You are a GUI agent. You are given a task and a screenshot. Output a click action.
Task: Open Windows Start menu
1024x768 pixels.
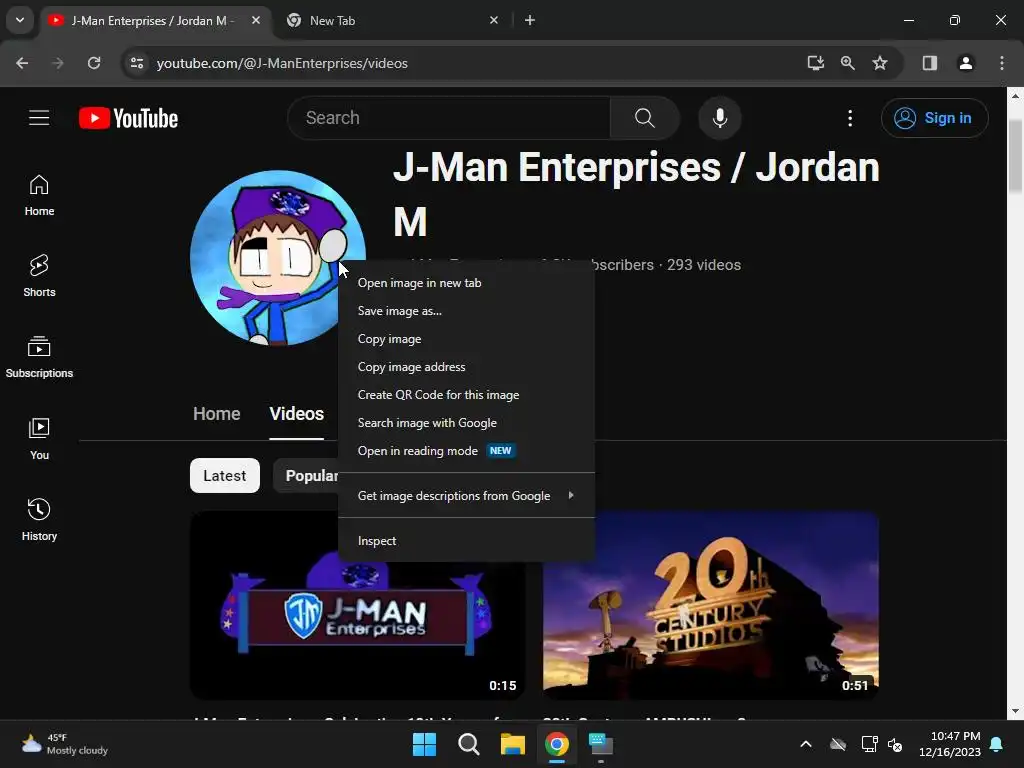point(424,744)
